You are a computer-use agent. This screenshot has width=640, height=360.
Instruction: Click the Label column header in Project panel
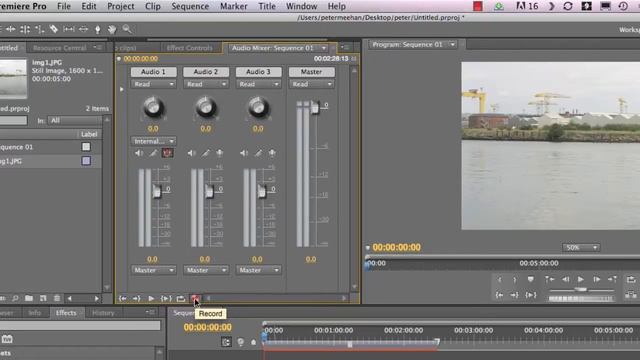(x=89, y=134)
